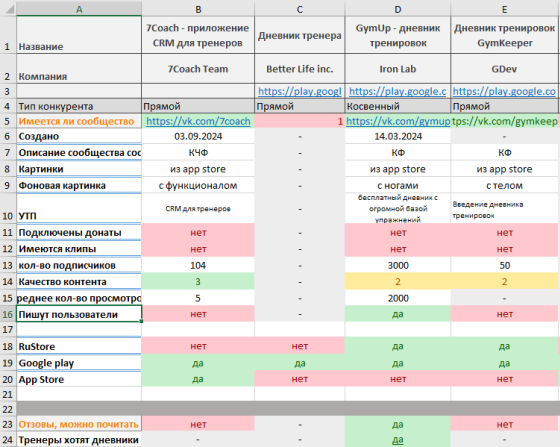Screen dimensions: 560x447
Task: Select 'бесплатный дневник с огромной базой' cell
Action: coord(398,209)
